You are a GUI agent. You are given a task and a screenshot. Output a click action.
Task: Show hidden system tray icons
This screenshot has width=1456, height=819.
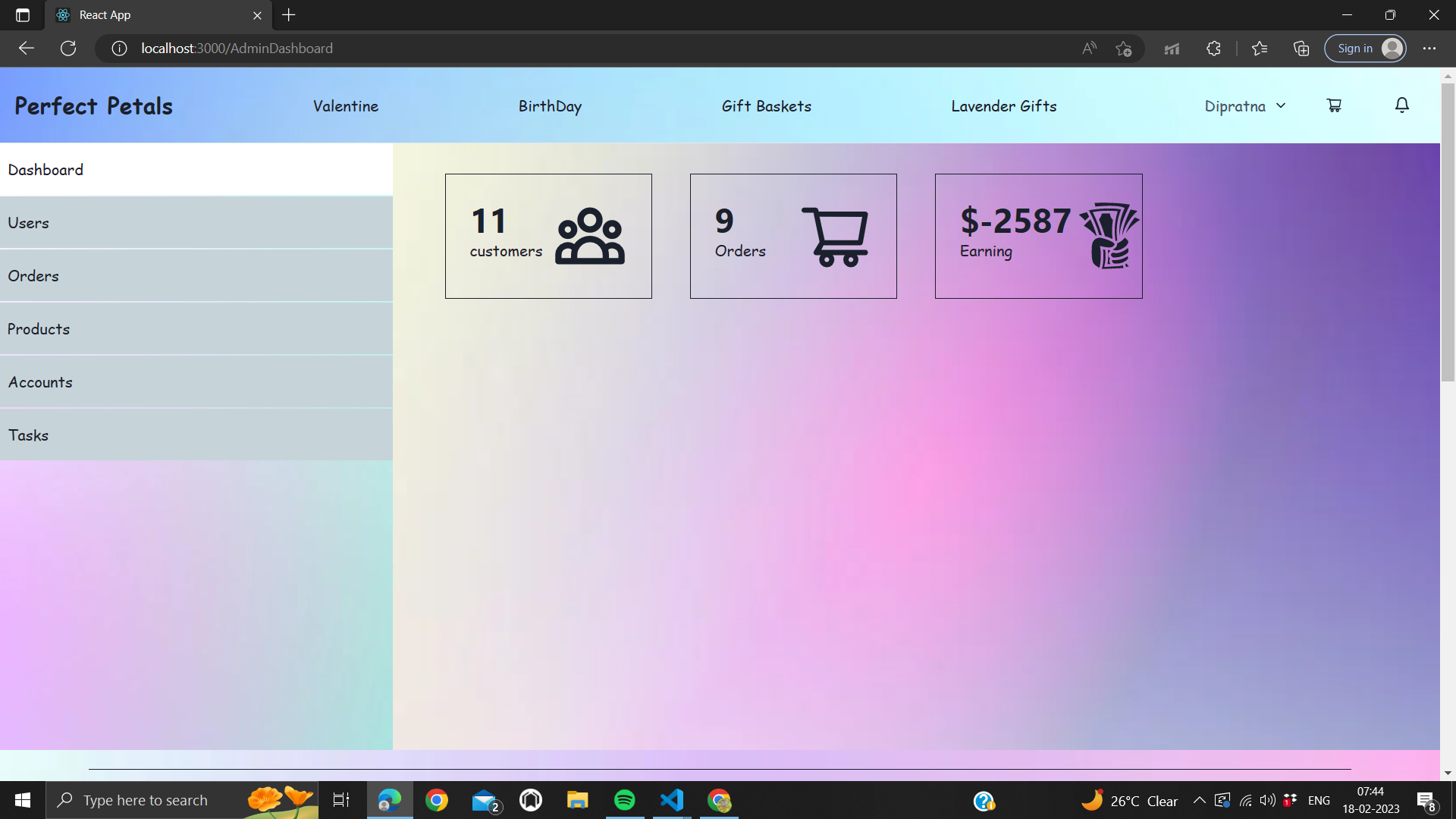click(x=1199, y=800)
